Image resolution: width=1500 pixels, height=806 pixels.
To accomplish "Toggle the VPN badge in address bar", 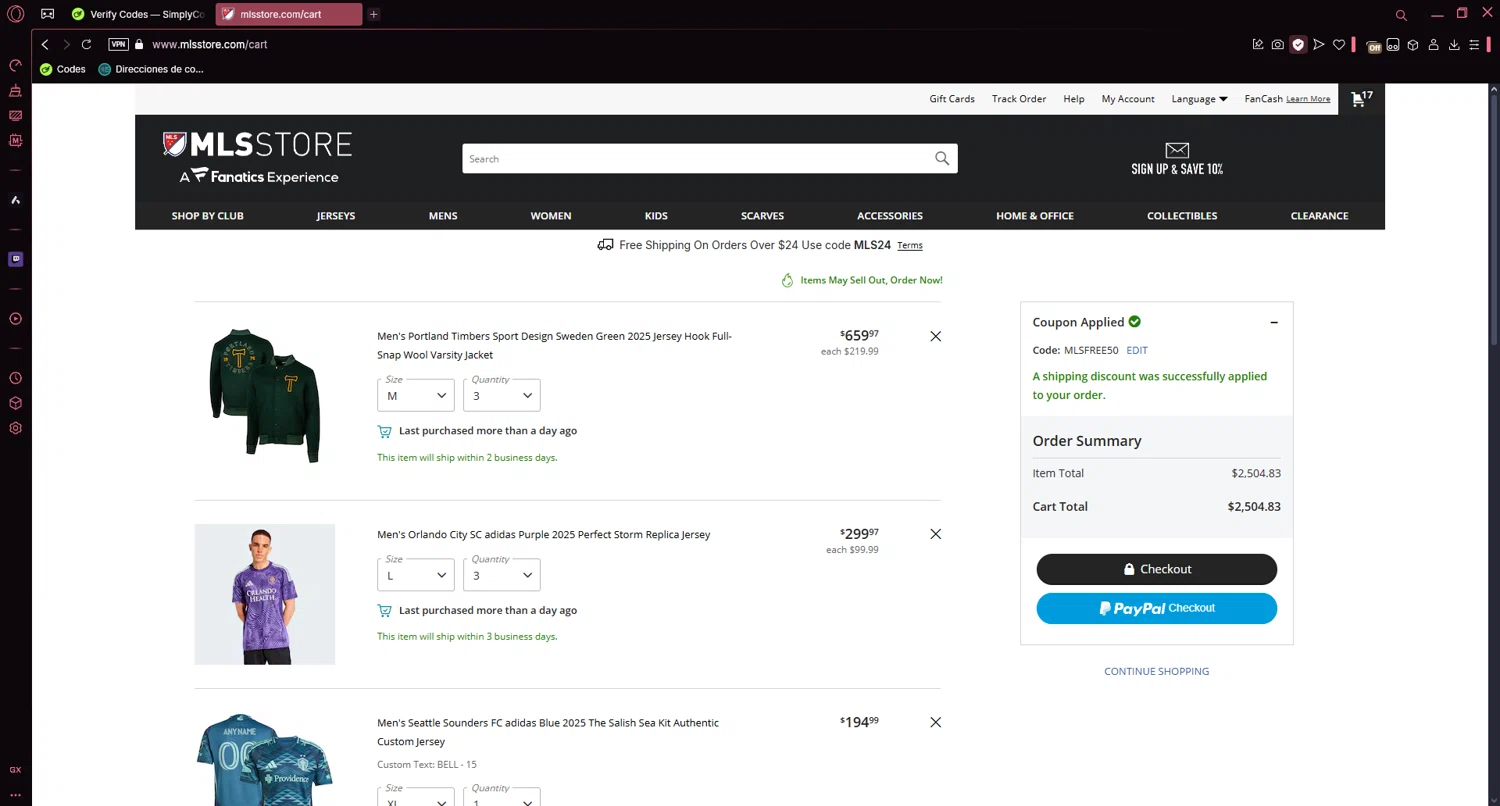I will click(x=118, y=44).
